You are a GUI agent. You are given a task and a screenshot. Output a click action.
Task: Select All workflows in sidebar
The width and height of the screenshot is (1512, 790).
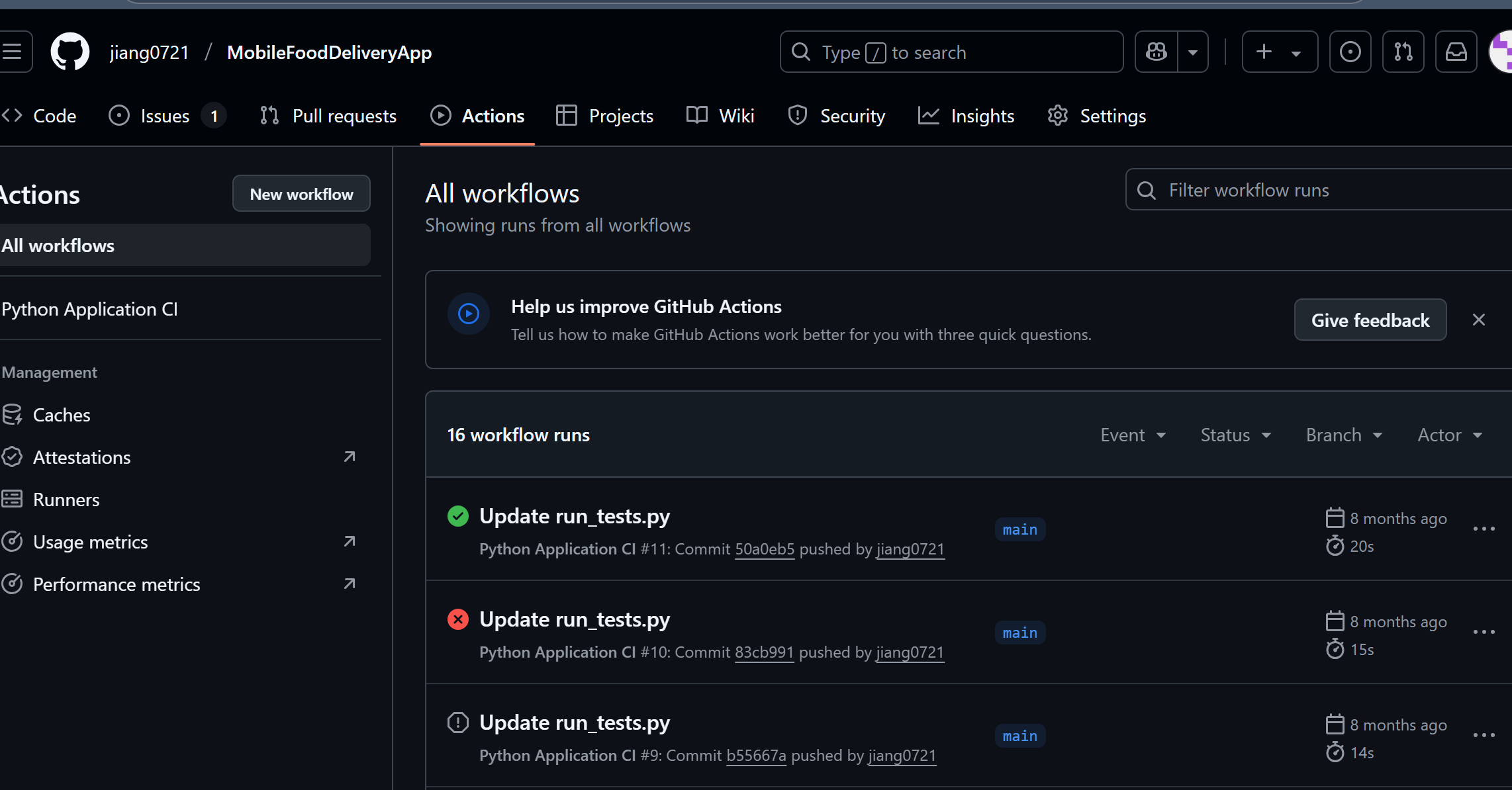[x=185, y=245]
